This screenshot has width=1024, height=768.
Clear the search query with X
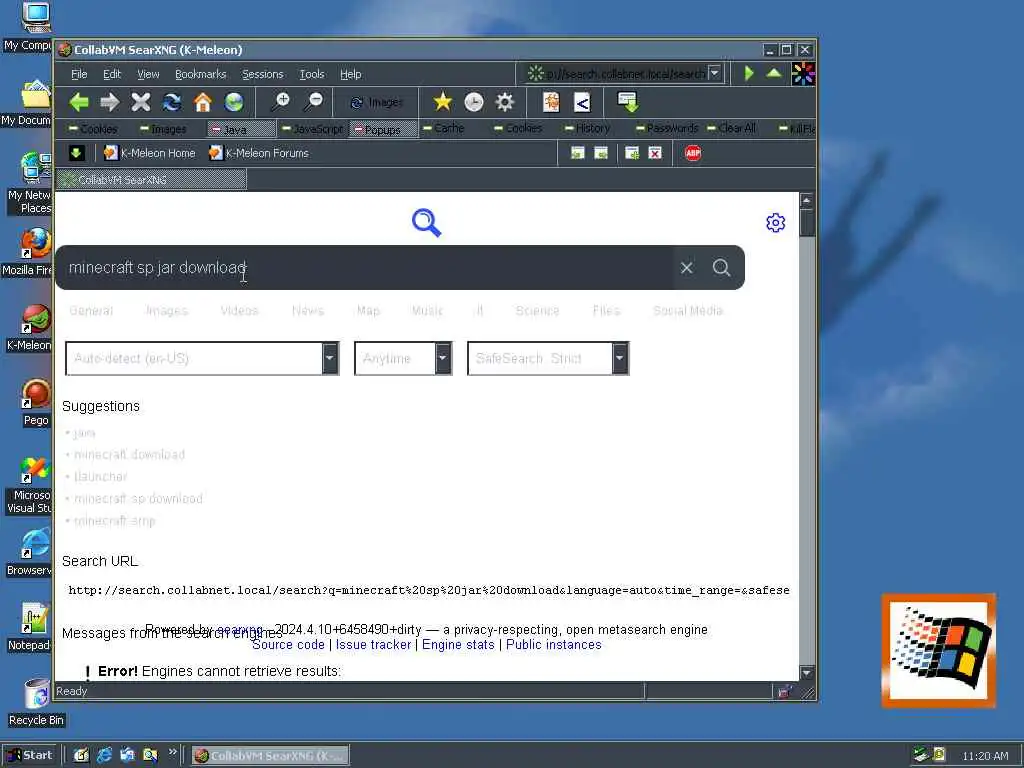pos(686,268)
